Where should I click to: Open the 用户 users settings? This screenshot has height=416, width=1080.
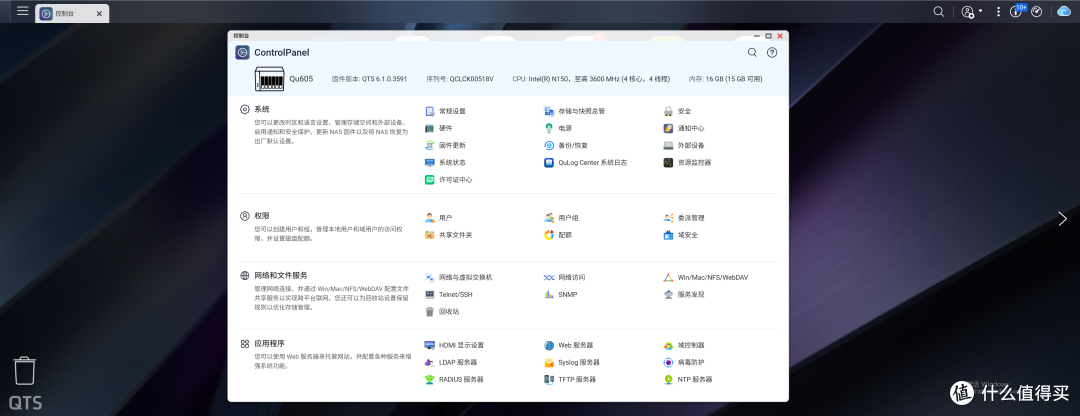(x=439, y=218)
